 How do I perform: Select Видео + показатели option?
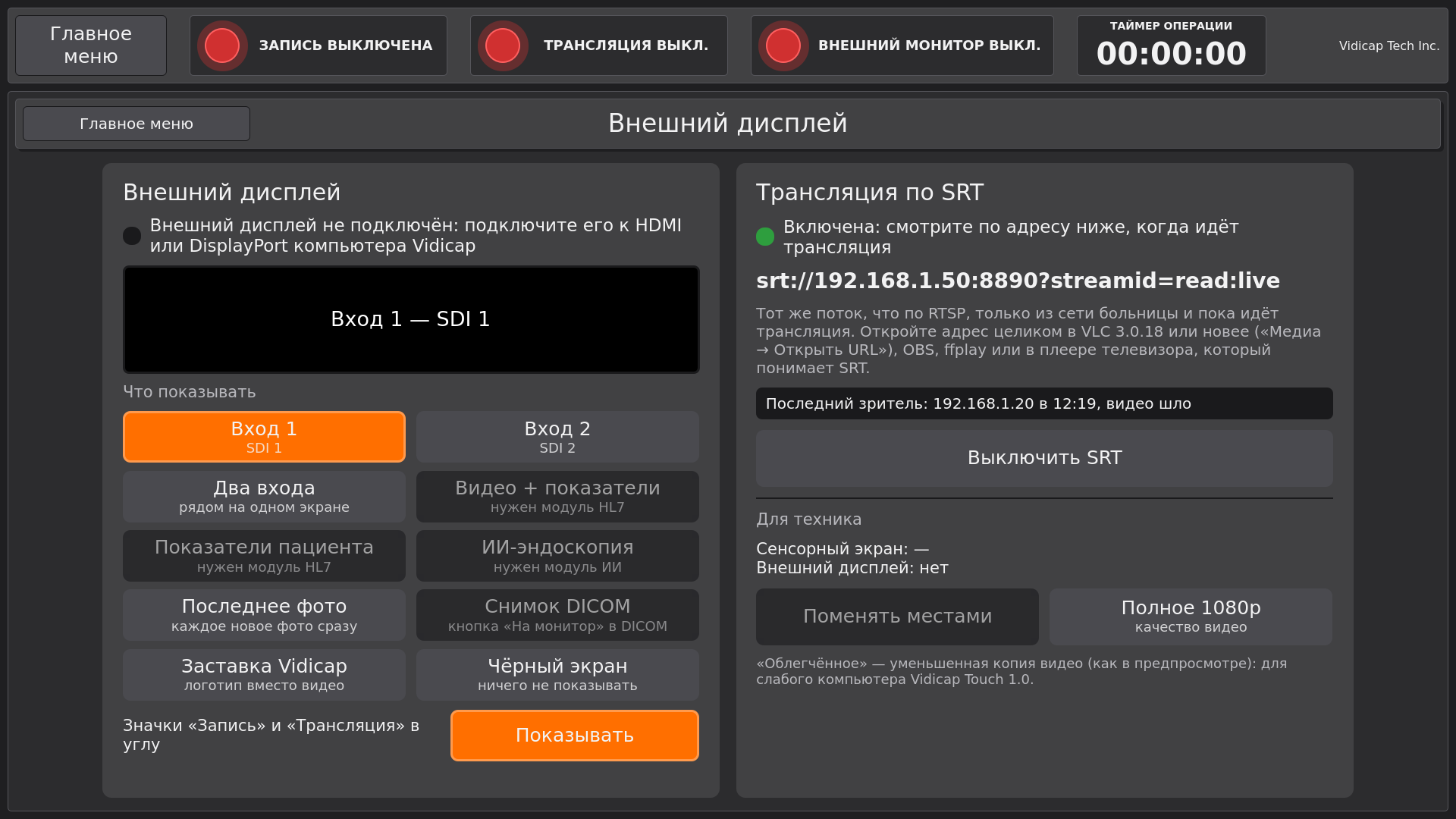[557, 496]
